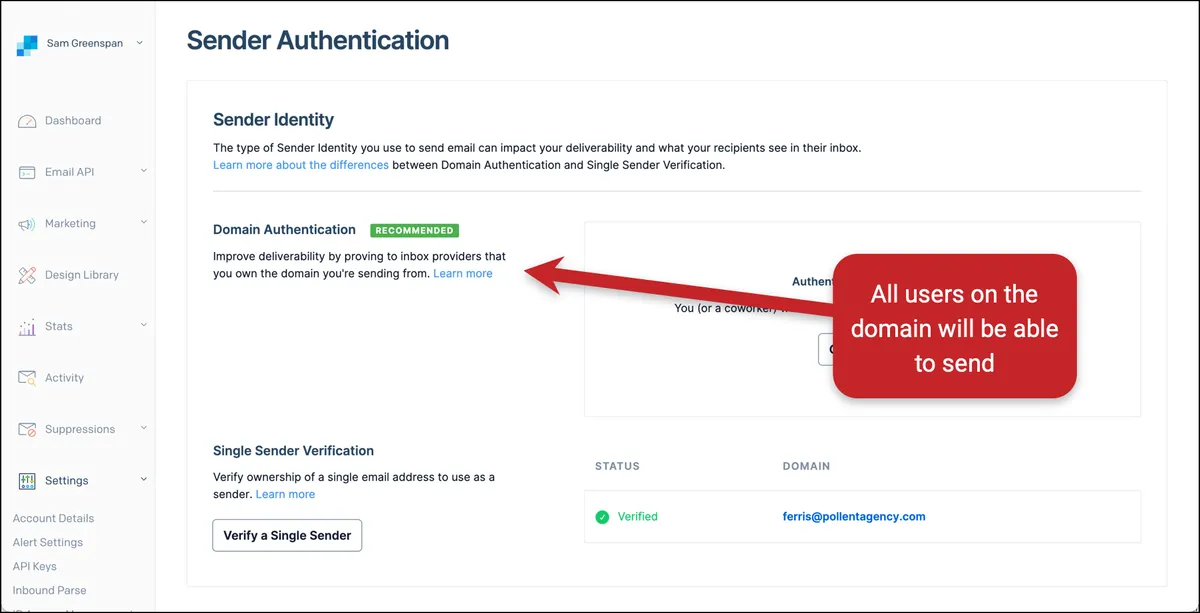Expand the Email API menu chevron
The height and width of the screenshot is (613, 1200).
point(143,171)
